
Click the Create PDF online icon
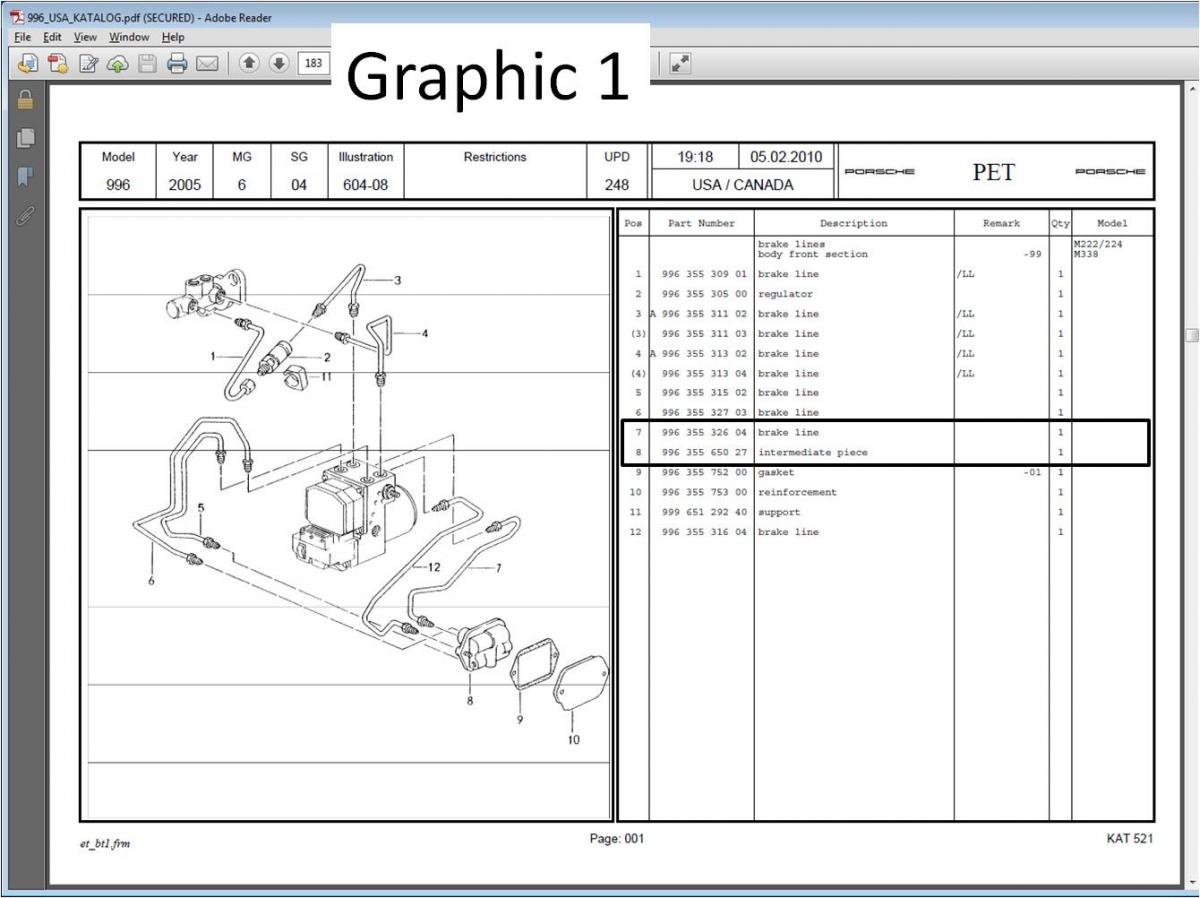58,64
